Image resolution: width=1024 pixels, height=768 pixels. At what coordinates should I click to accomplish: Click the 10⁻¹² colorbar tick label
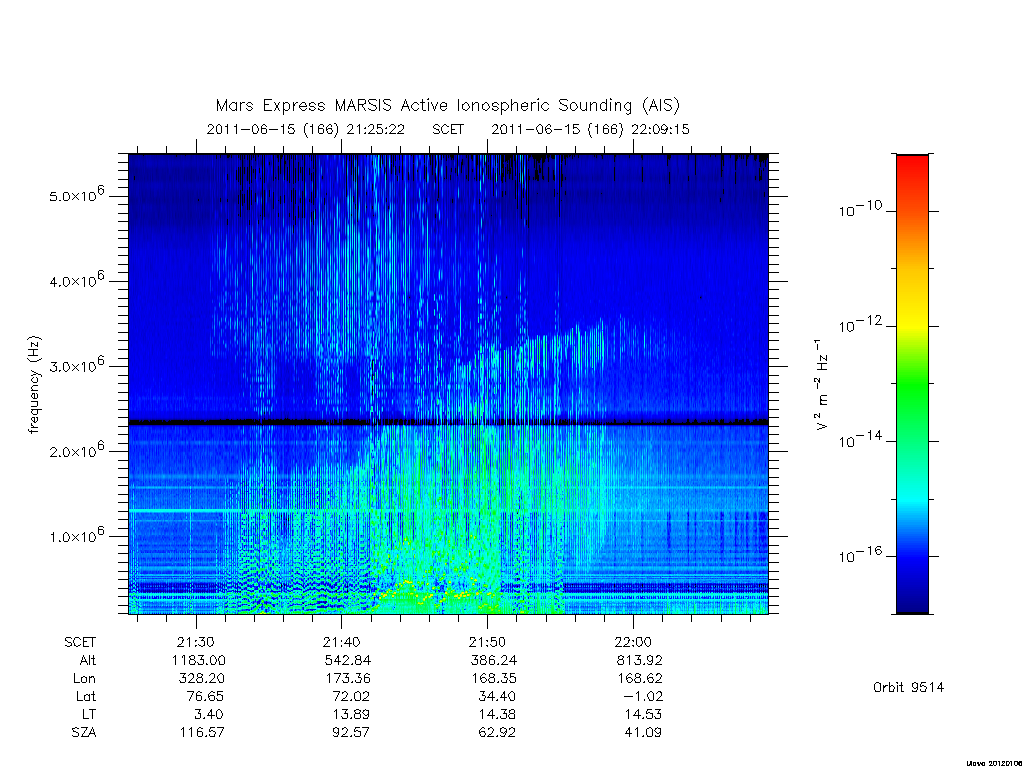pyautogui.click(x=860, y=325)
